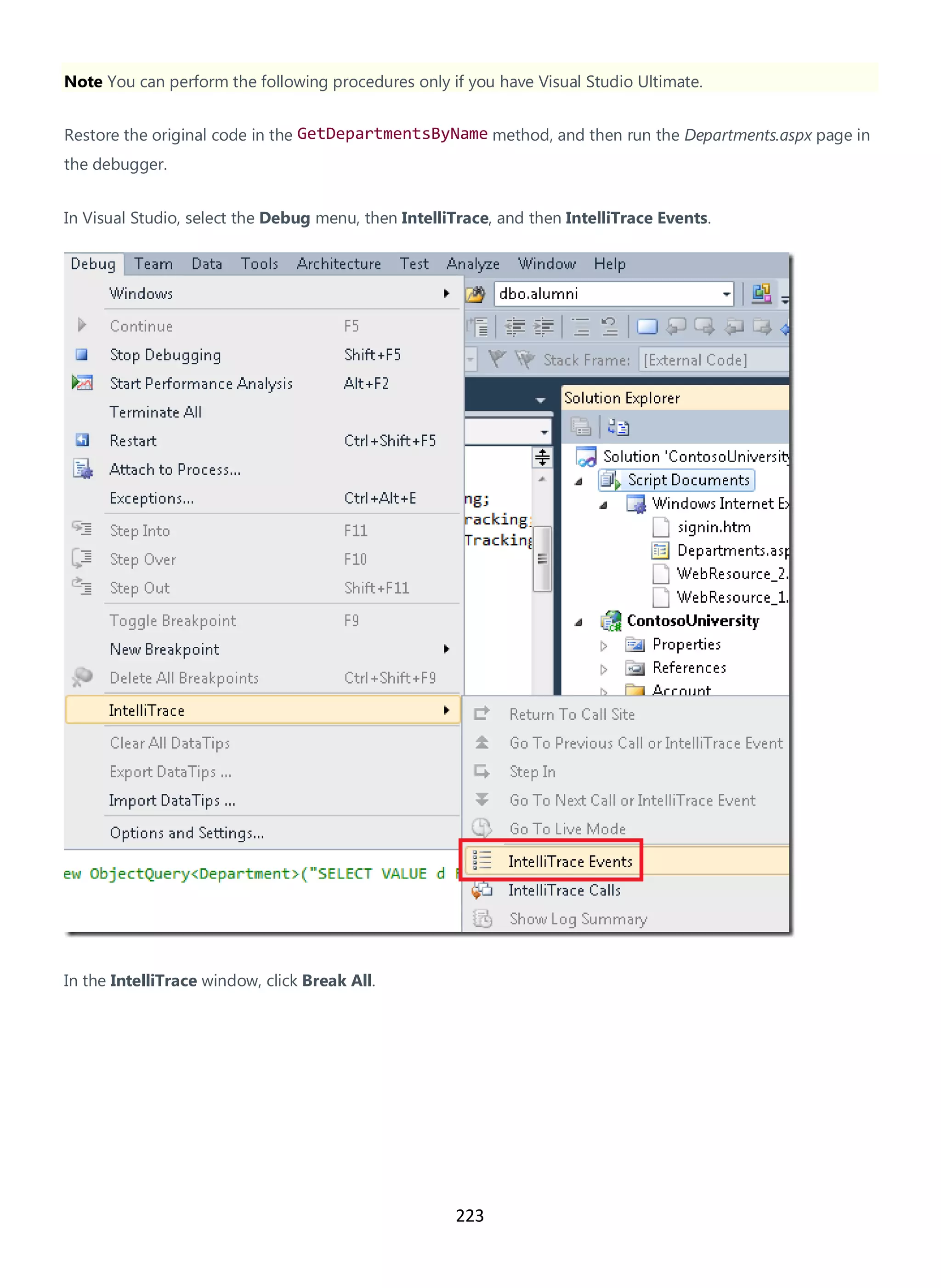This screenshot has width=941, height=1288.
Task: Select the IntelliTrace submenu item
Action: [x=263, y=711]
